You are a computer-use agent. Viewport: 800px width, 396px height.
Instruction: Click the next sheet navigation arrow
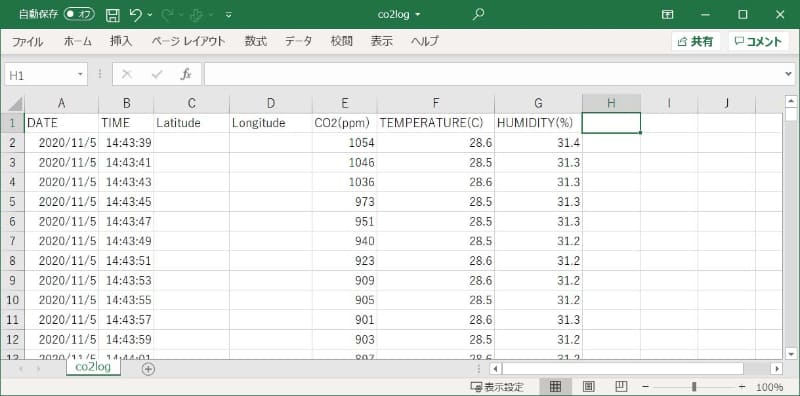pyautogui.click(x=38, y=368)
